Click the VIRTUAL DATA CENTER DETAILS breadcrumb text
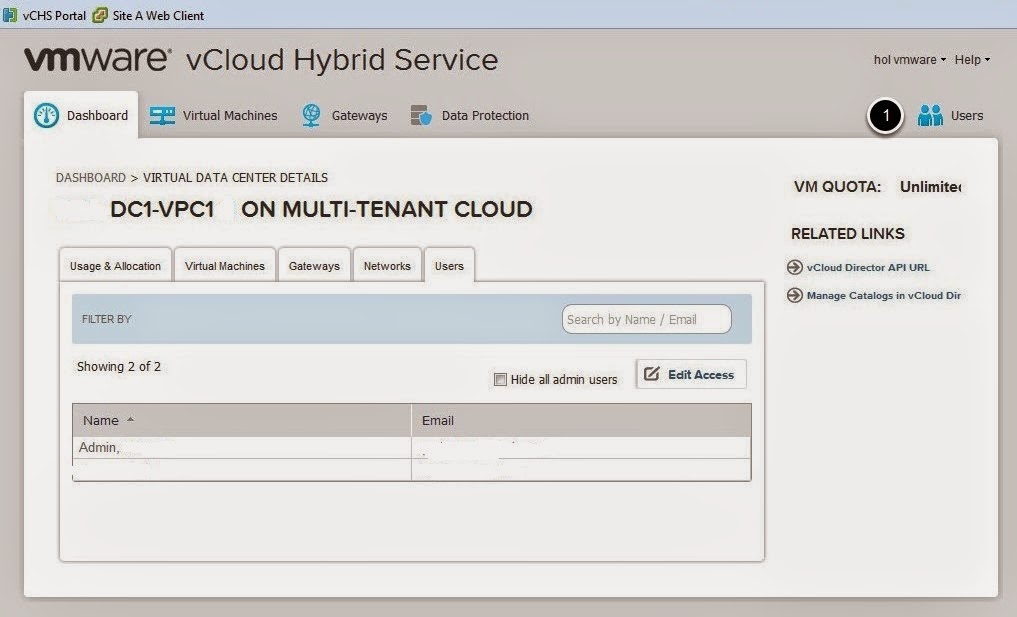 235,178
